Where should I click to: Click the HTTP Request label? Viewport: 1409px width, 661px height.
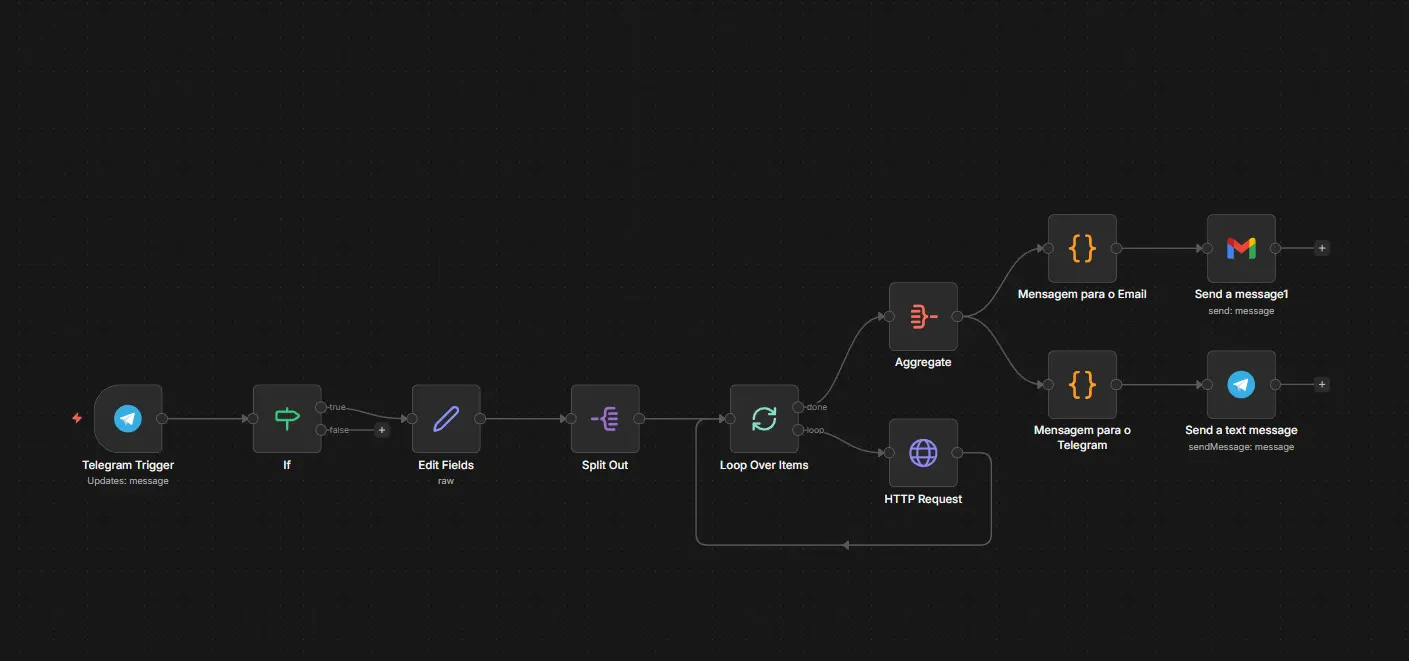(923, 499)
